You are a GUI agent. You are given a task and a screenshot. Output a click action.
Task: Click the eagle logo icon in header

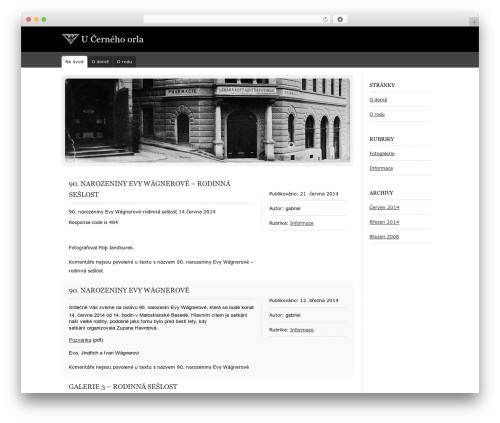(70, 39)
